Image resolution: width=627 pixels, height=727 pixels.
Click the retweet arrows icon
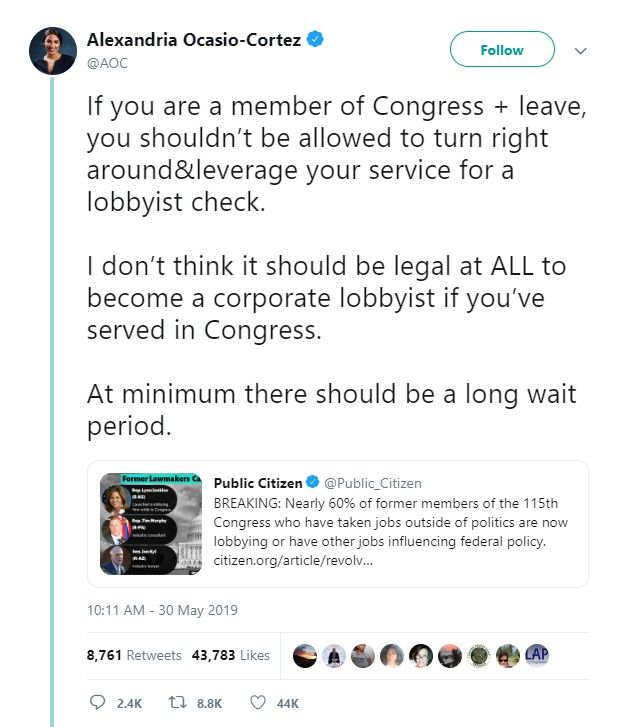point(177,702)
